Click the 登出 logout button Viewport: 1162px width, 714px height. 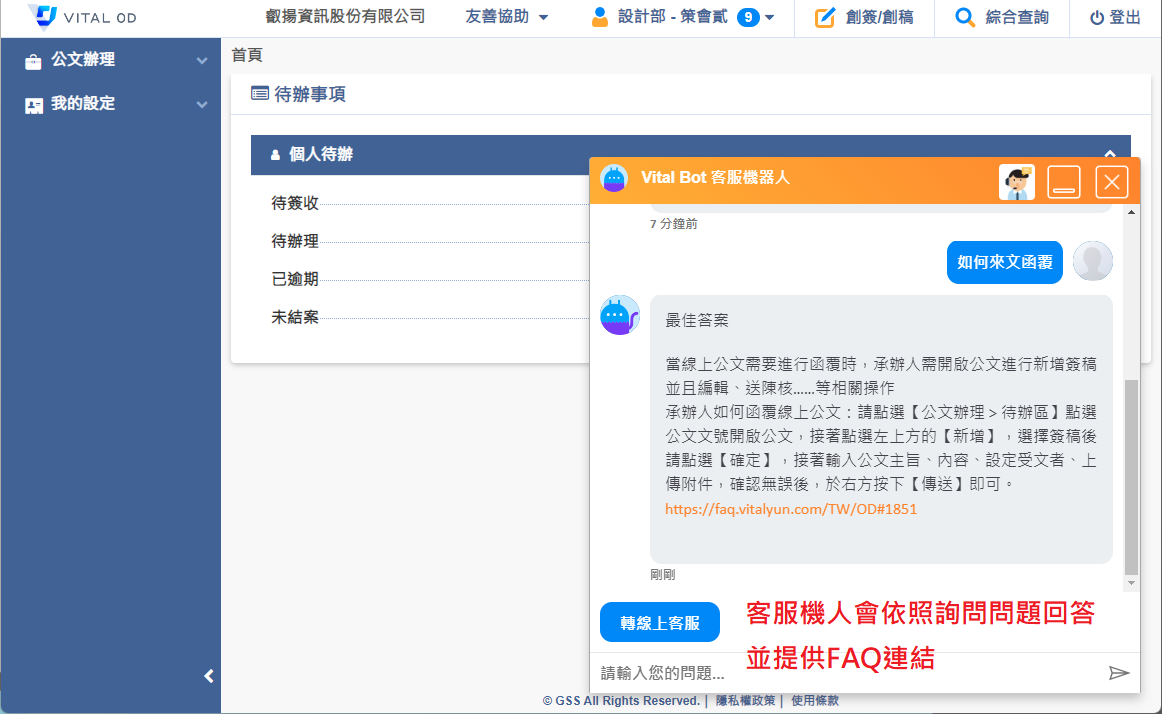[1114, 17]
